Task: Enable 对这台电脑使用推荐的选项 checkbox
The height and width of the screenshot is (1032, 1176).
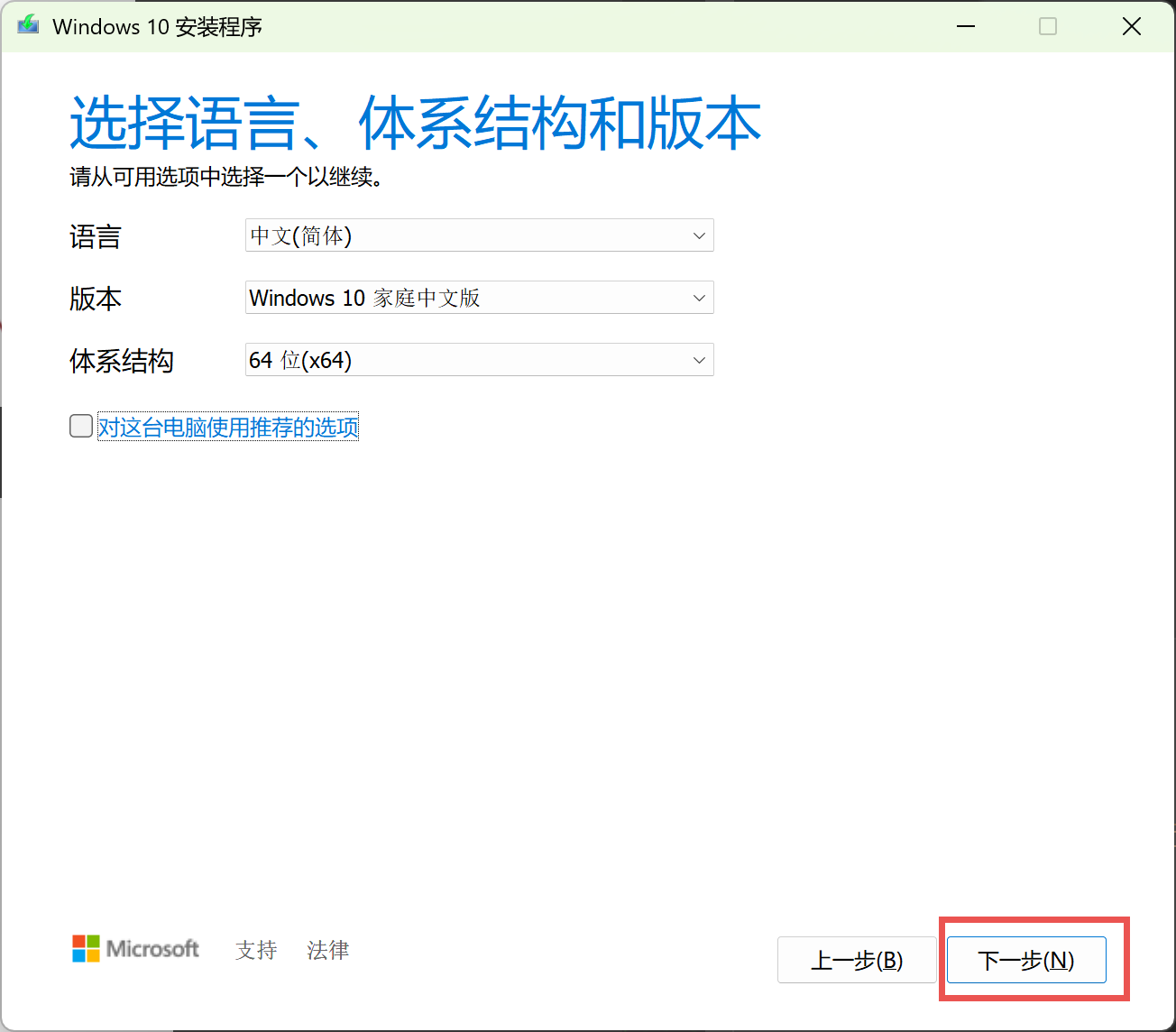Action: click(81, 426)
